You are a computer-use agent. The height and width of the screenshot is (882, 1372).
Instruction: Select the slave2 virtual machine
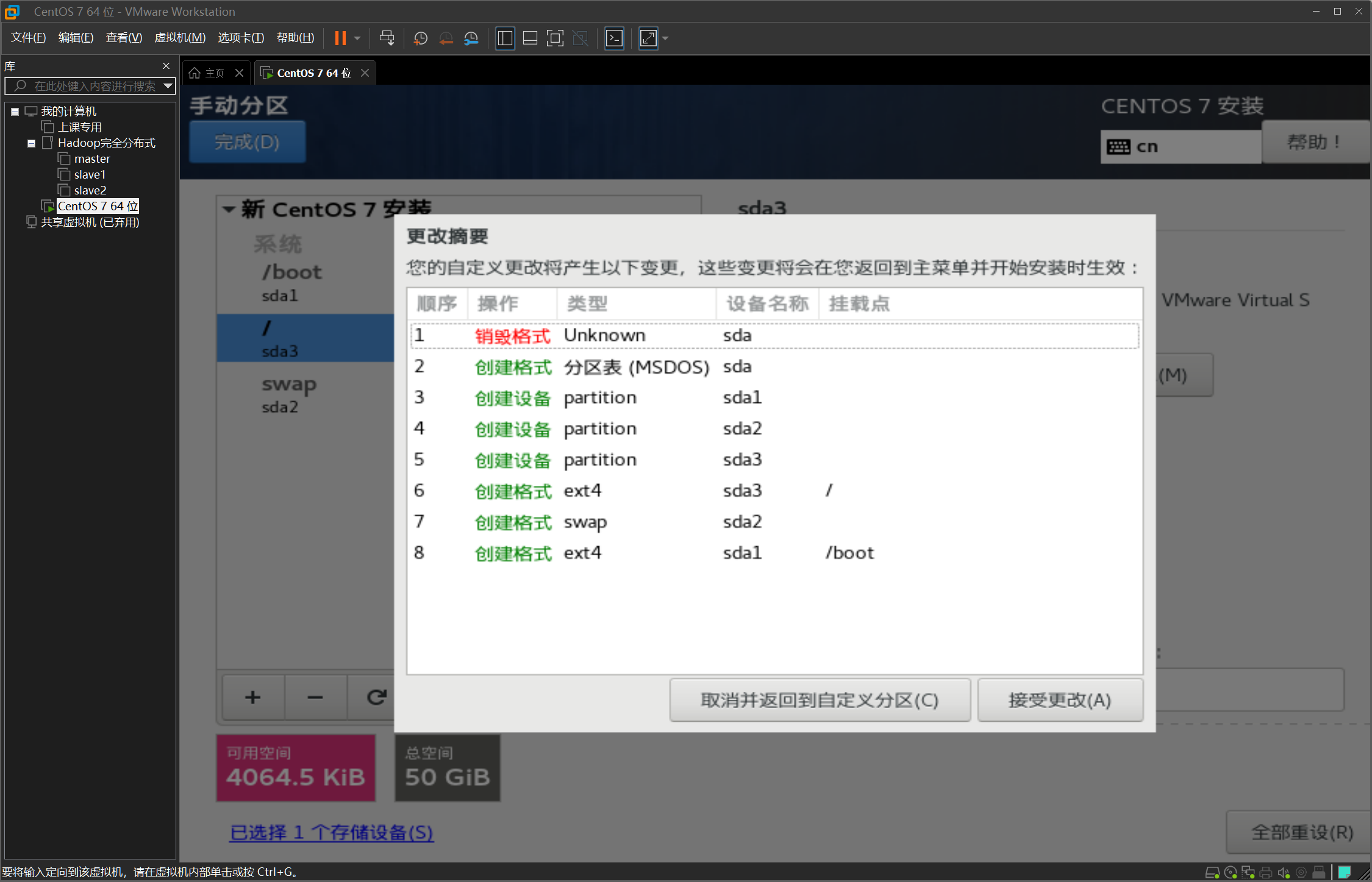[90, 191]
